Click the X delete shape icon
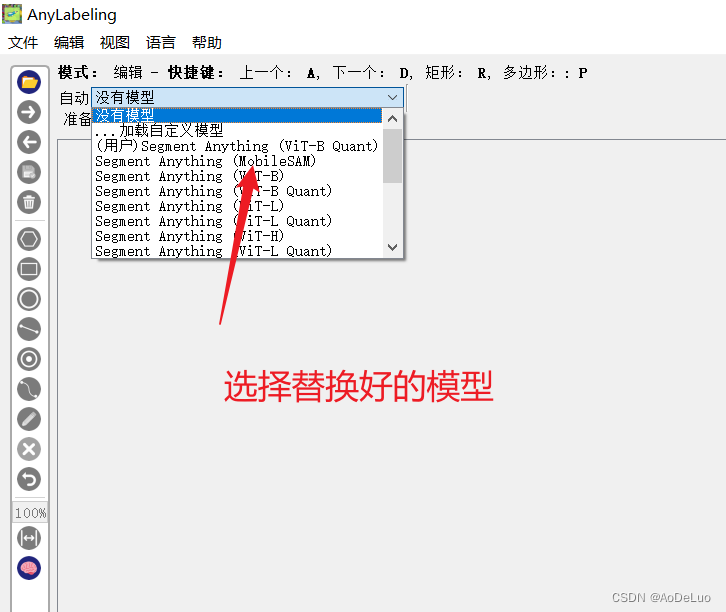The width and height of the screenshot is (726, 612). click(29, 449)
